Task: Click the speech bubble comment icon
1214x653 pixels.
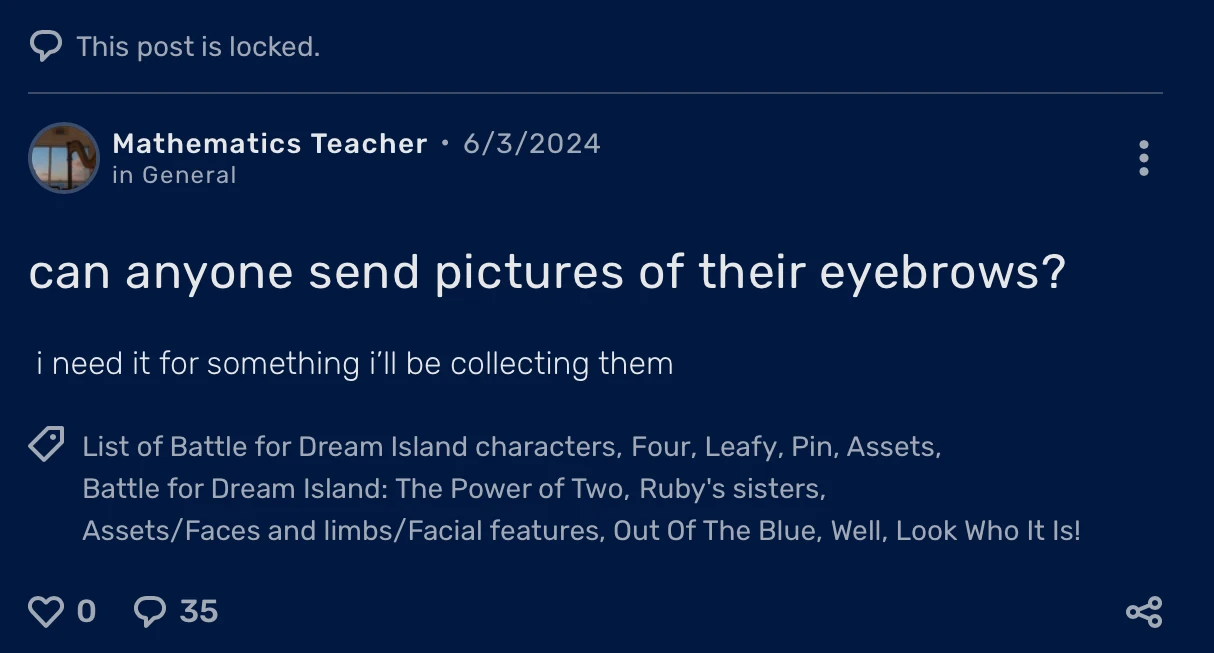Action: point(148,610)
